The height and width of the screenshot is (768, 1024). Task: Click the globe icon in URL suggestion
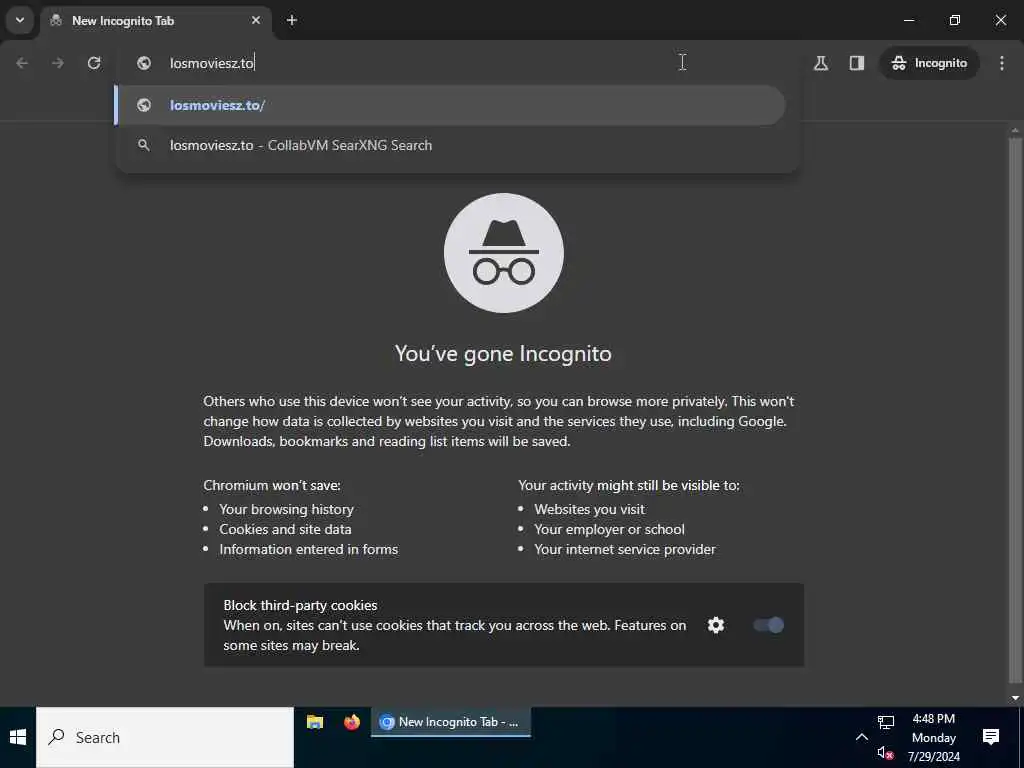(x=144, y=104)
